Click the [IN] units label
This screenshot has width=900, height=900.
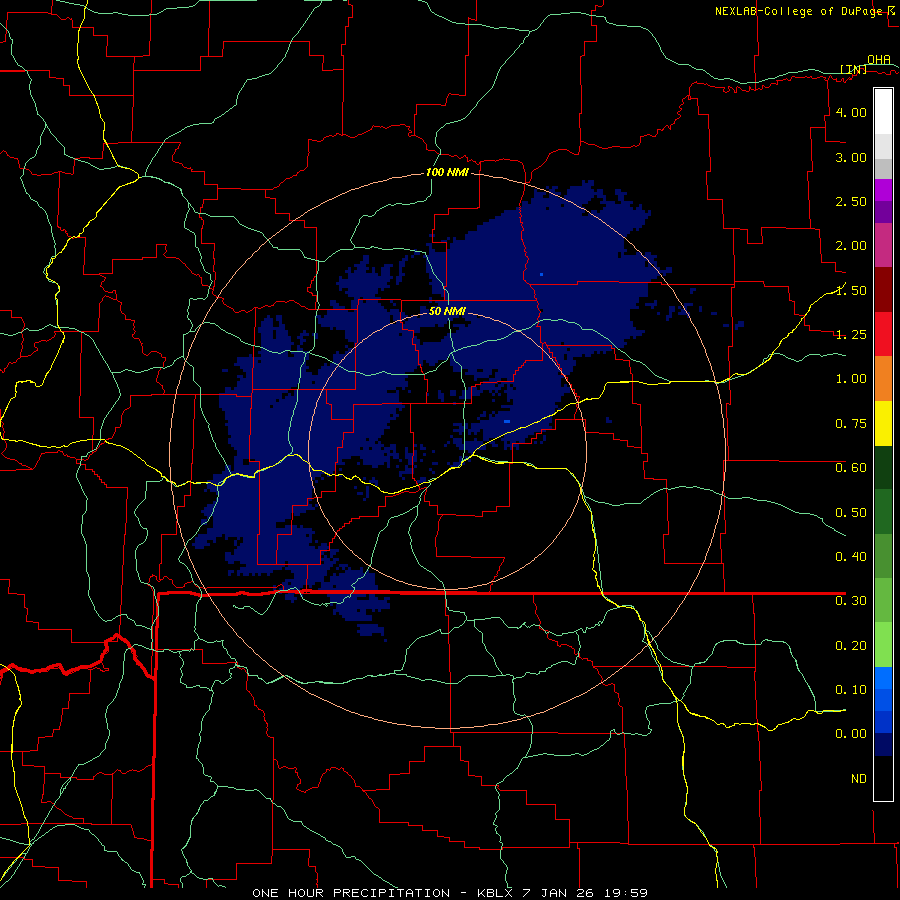click(854, 69)
